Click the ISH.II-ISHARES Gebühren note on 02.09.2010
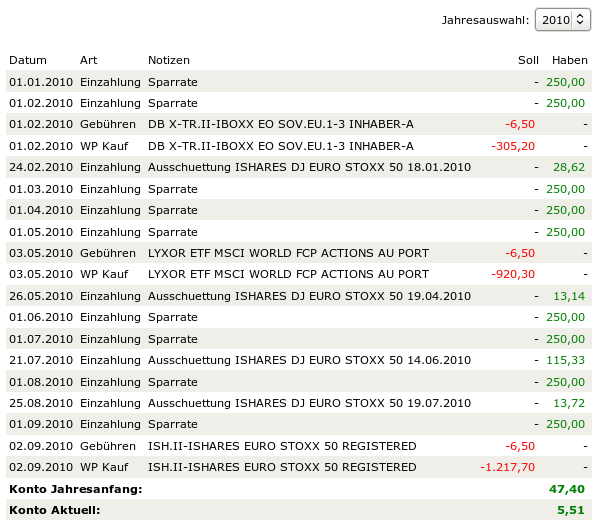Screen dimensions: 602x528 pos(282,446)
